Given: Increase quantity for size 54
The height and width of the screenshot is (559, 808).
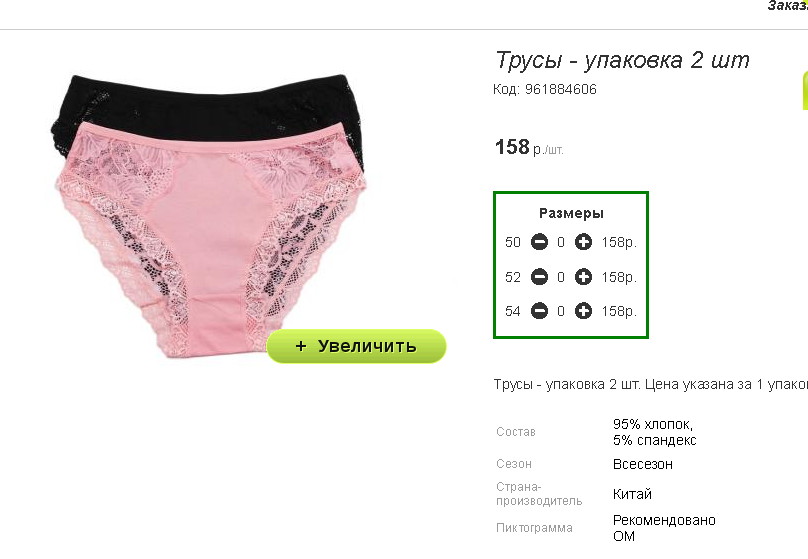Looking at the screenshot, I should pyautogui.click(x=583, y=311).
